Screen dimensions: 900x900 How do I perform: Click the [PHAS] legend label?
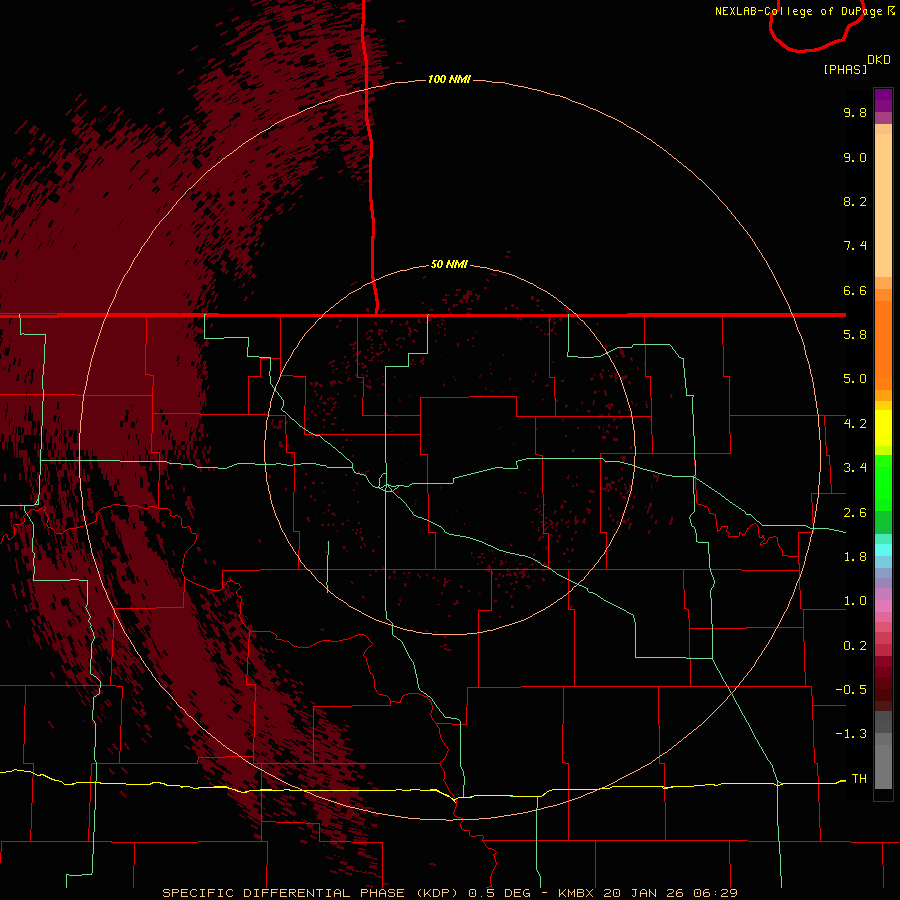[x=845, y=69]
